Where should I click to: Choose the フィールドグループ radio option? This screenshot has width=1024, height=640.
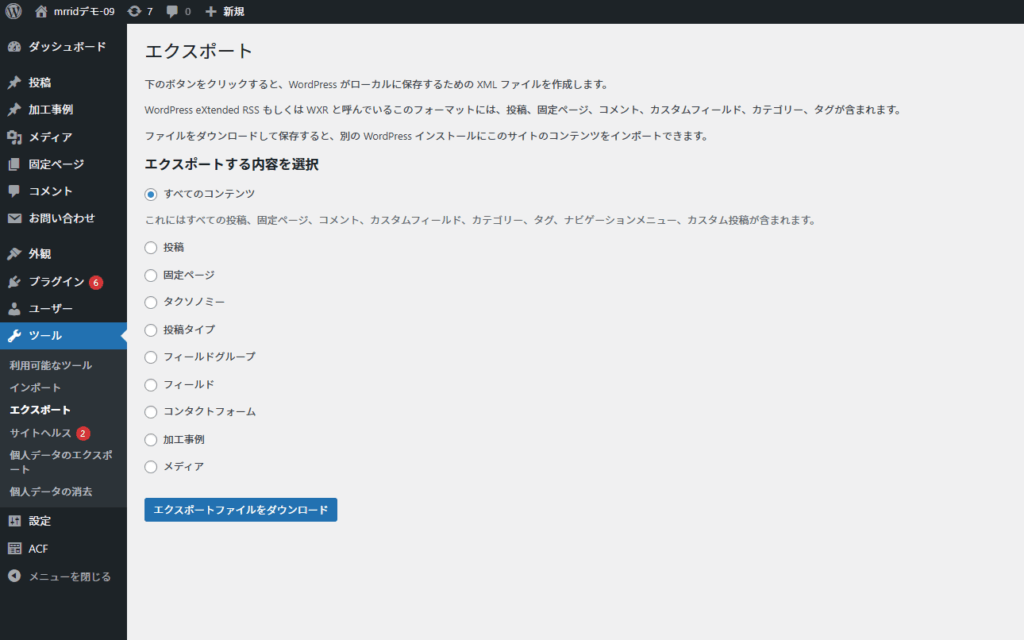(151, 357)
